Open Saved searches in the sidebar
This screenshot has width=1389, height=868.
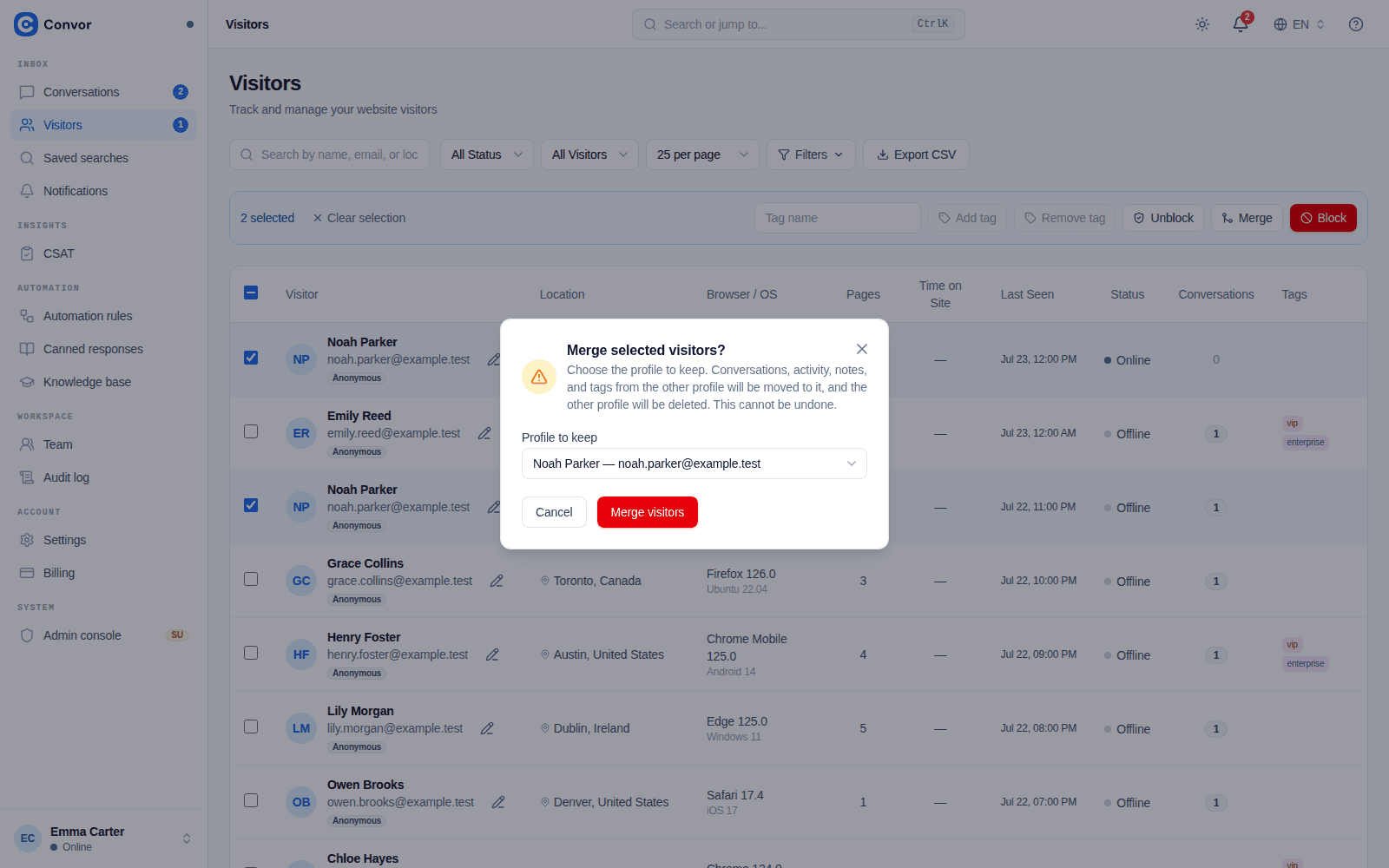(104, 158)
